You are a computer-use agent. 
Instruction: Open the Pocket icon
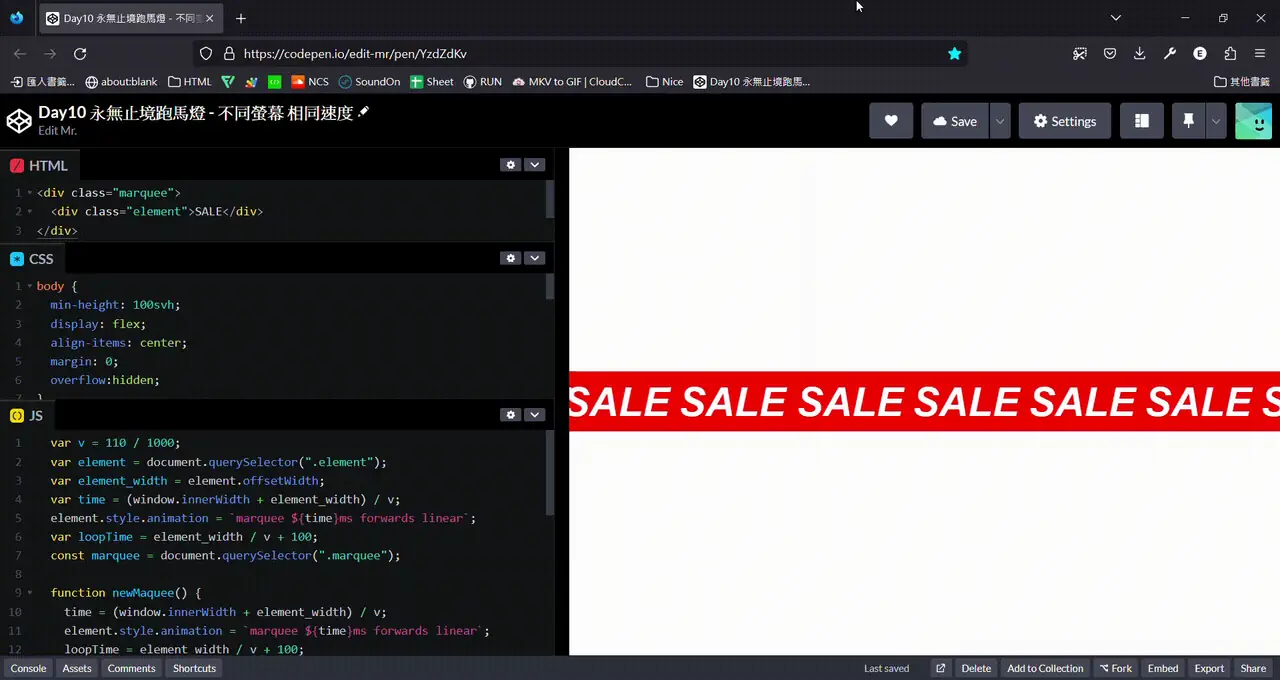[x=1110, y=54]
